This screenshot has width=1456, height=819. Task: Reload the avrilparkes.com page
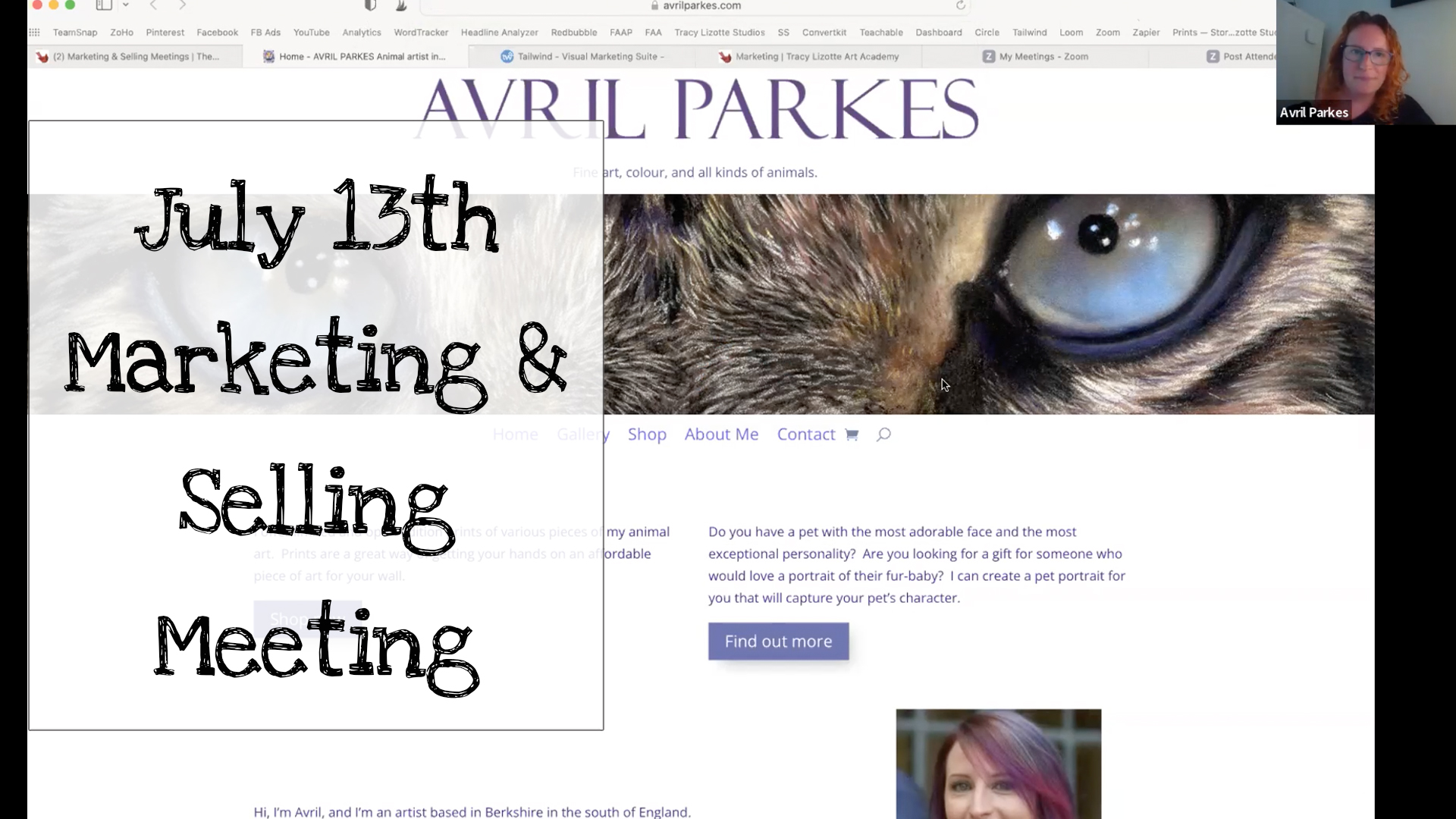click(x=961, y=5)
